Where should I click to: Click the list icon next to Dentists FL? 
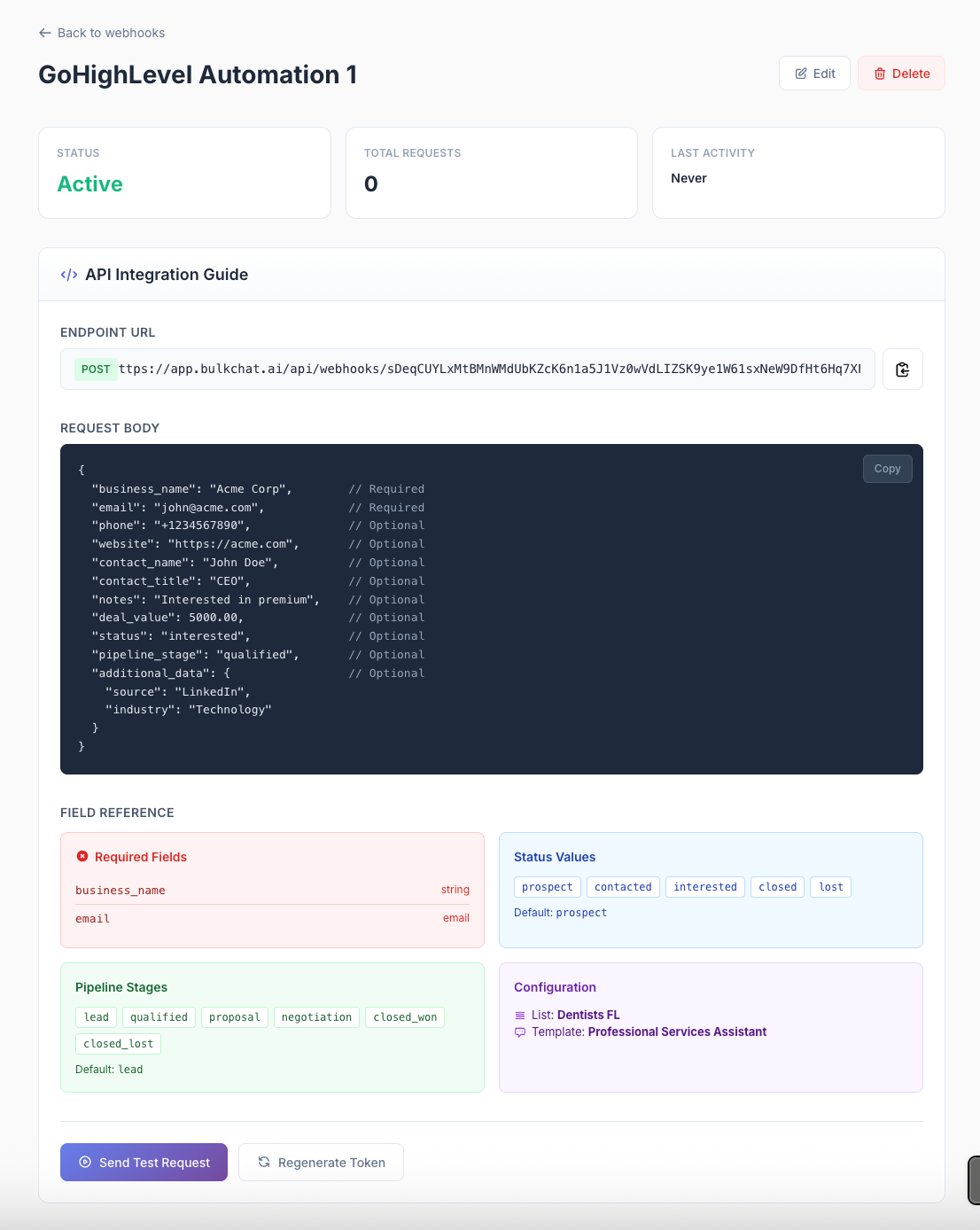click(x=520, y=1016)
